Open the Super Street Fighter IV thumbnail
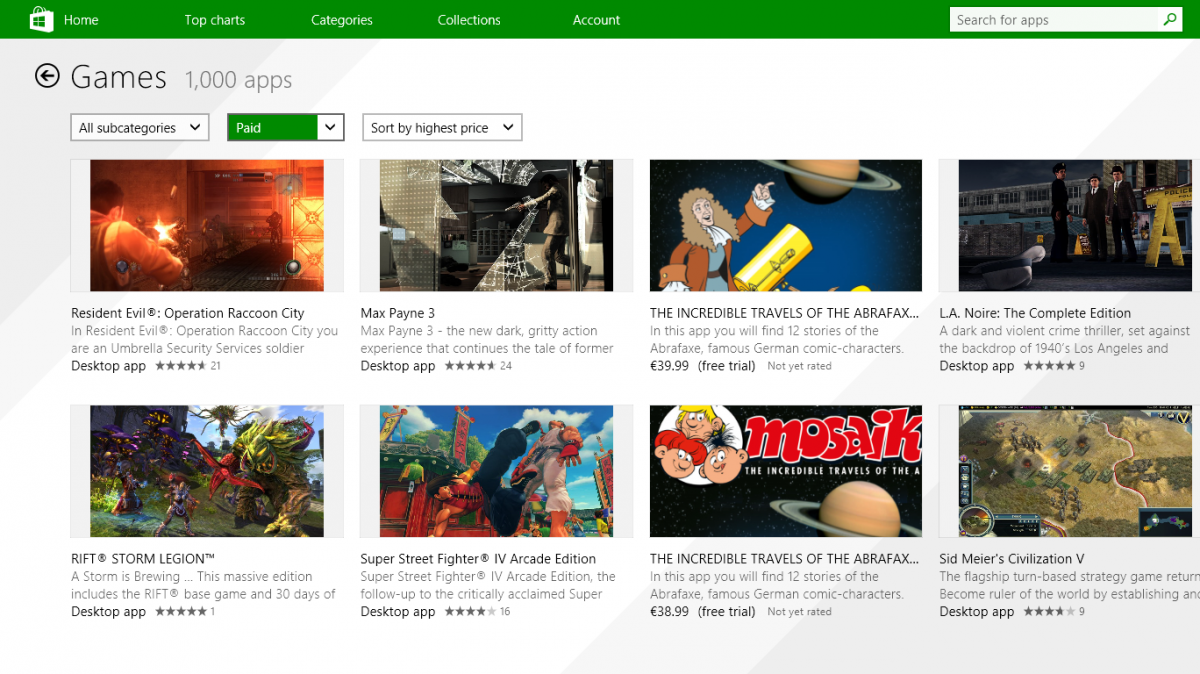 click(x=497, y=471)
